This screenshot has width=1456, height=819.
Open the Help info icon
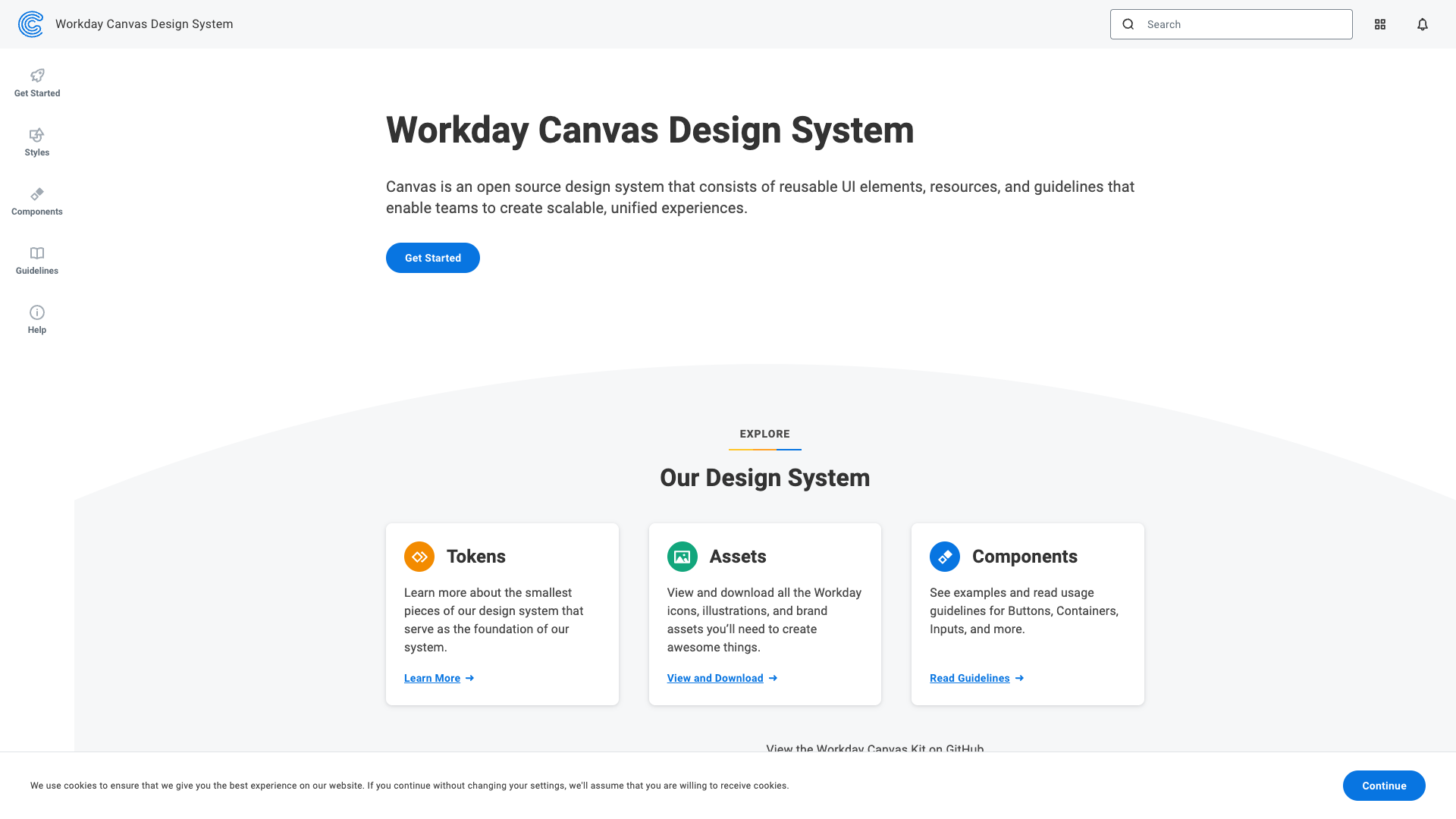pyautogui.click(x=37, y=312)
